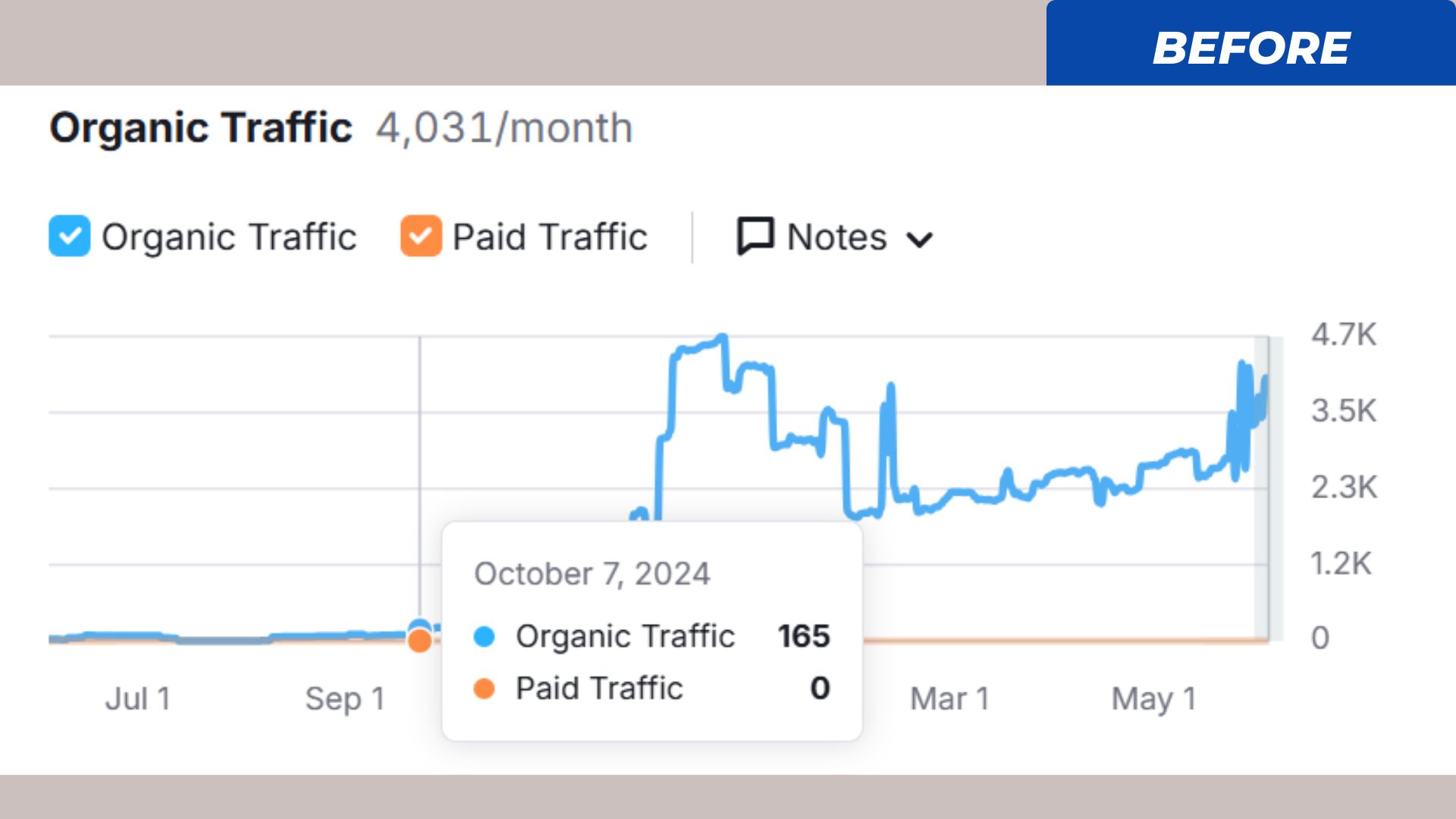Click the May 1 axis label

tap(1153, 698)
